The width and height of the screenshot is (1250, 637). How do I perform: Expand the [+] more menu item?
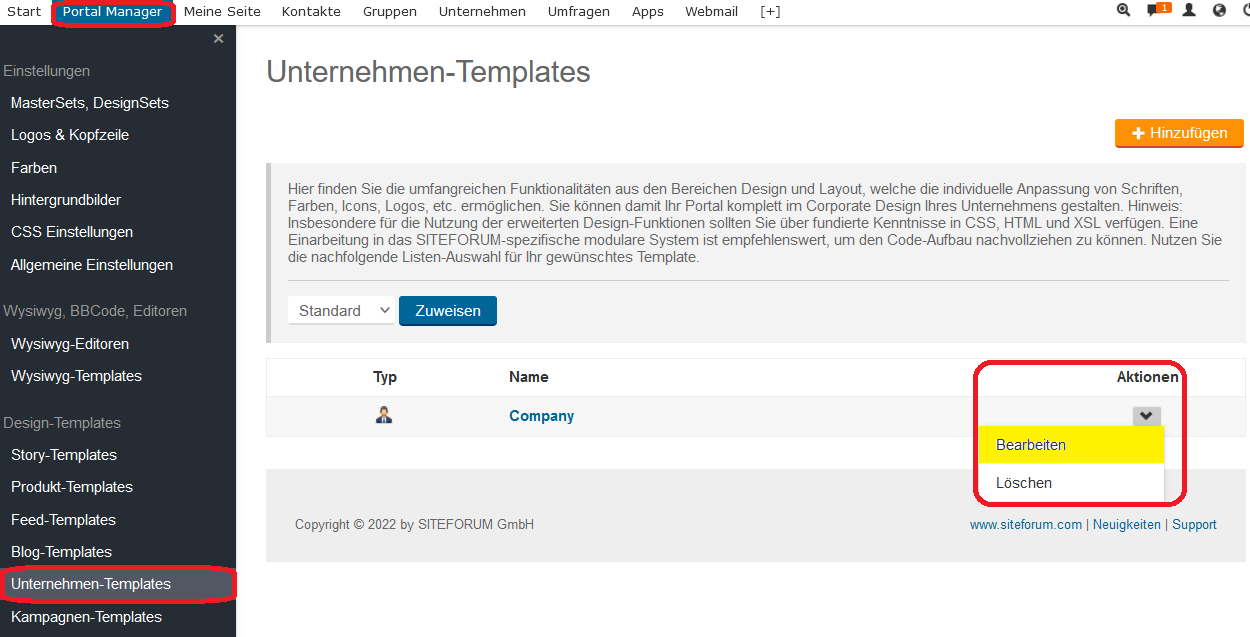(x=770, y=12)
